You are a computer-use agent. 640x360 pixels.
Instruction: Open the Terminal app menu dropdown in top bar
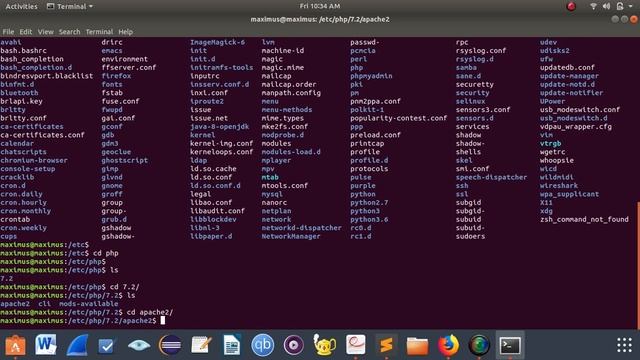[70, 6]
